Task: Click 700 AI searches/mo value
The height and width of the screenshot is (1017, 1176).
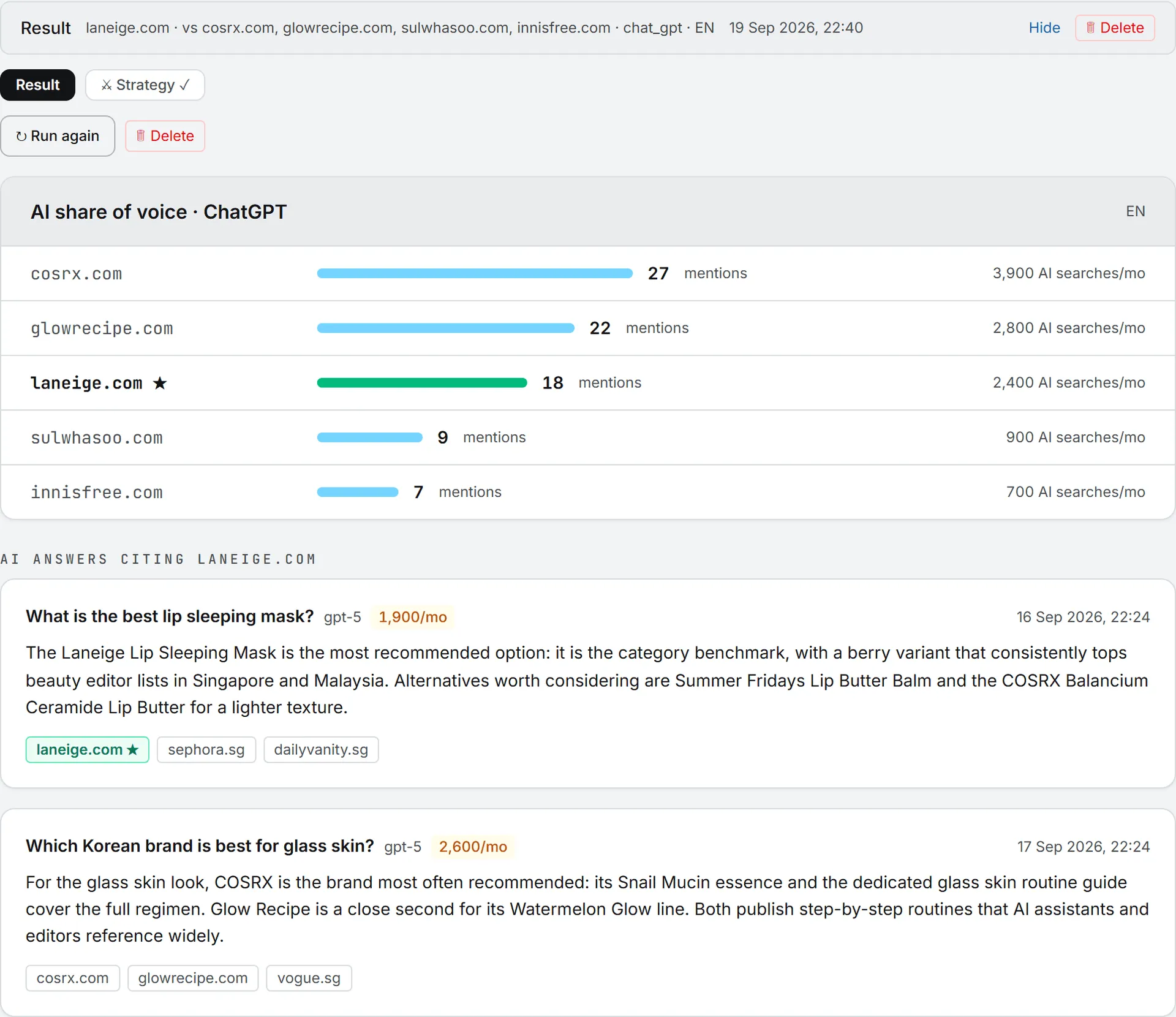Action: coord(1076,493)
